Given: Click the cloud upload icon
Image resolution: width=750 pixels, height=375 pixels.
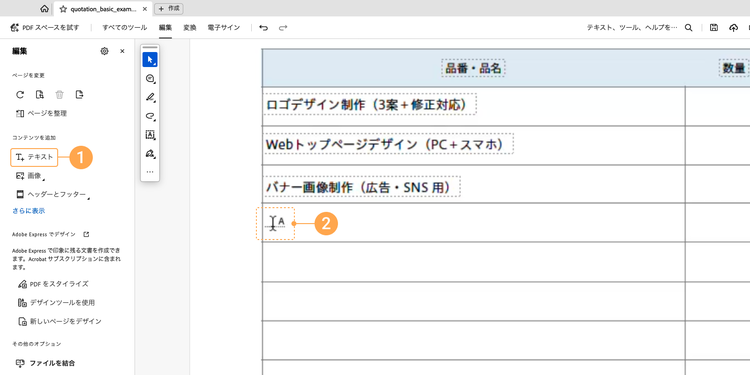Looking at the screenshot, I should click(x=734, y=28).
